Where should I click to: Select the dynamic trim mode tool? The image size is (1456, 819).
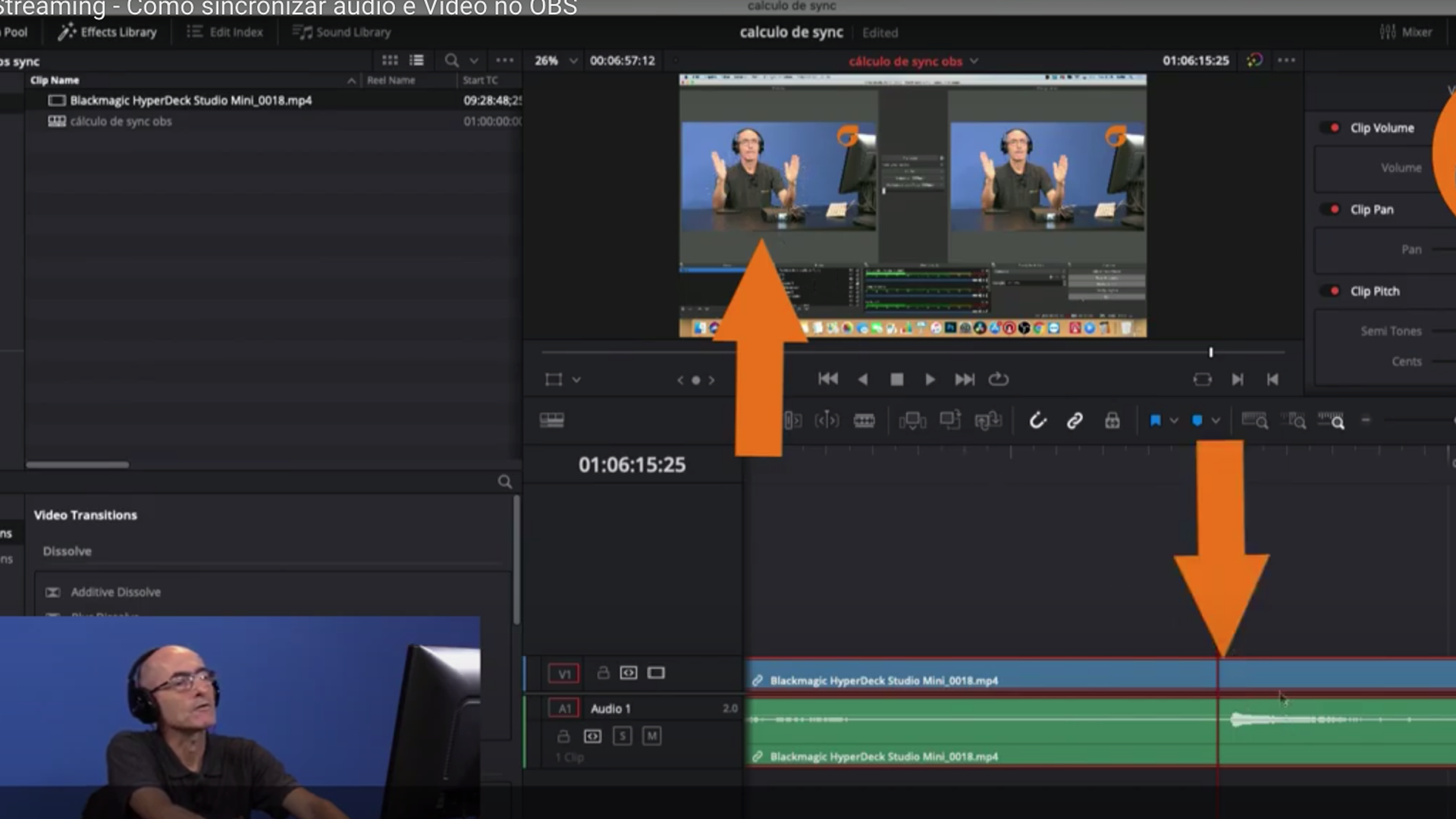[x=827, y=420]
